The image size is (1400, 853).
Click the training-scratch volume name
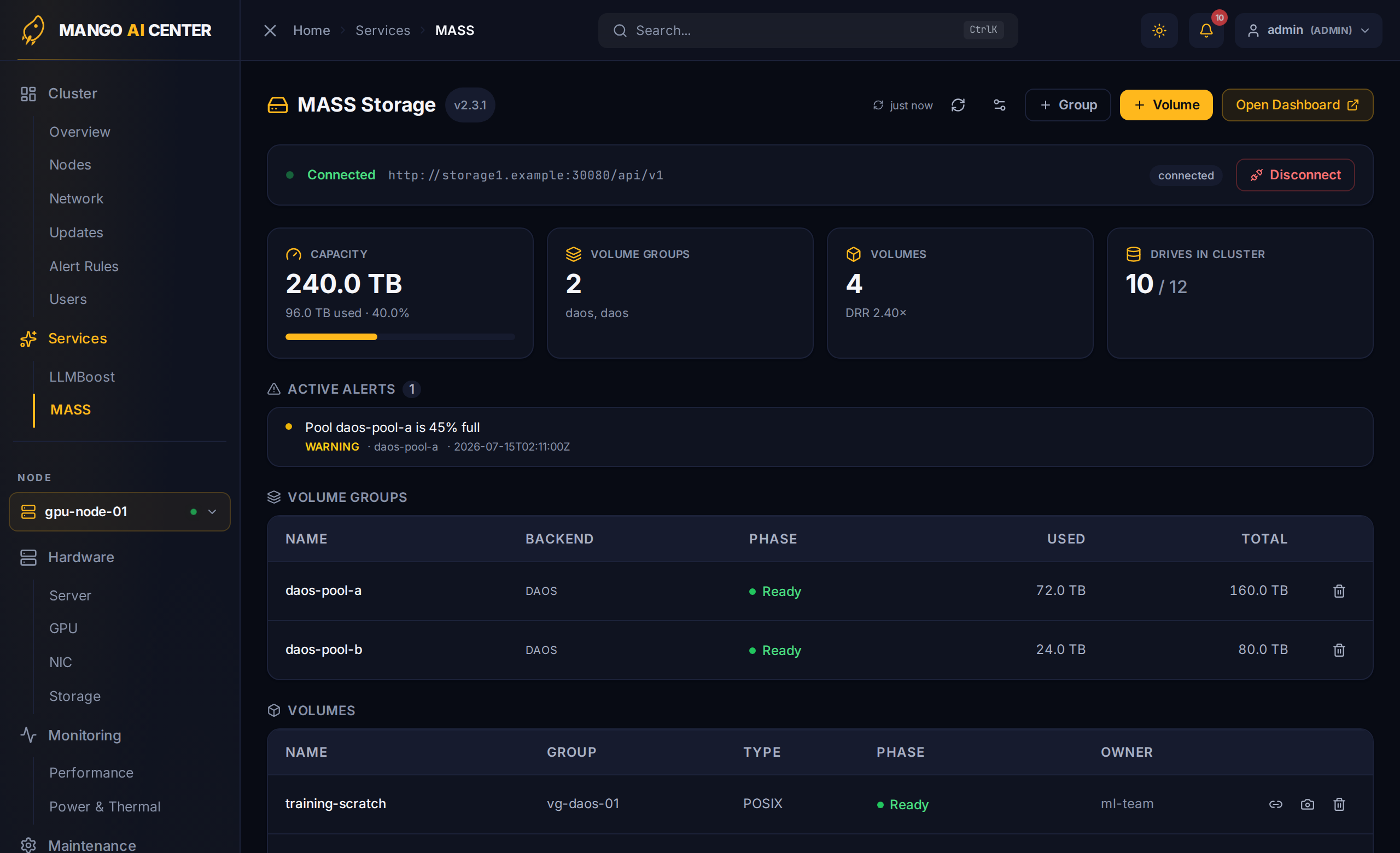[x=335, y=804]
